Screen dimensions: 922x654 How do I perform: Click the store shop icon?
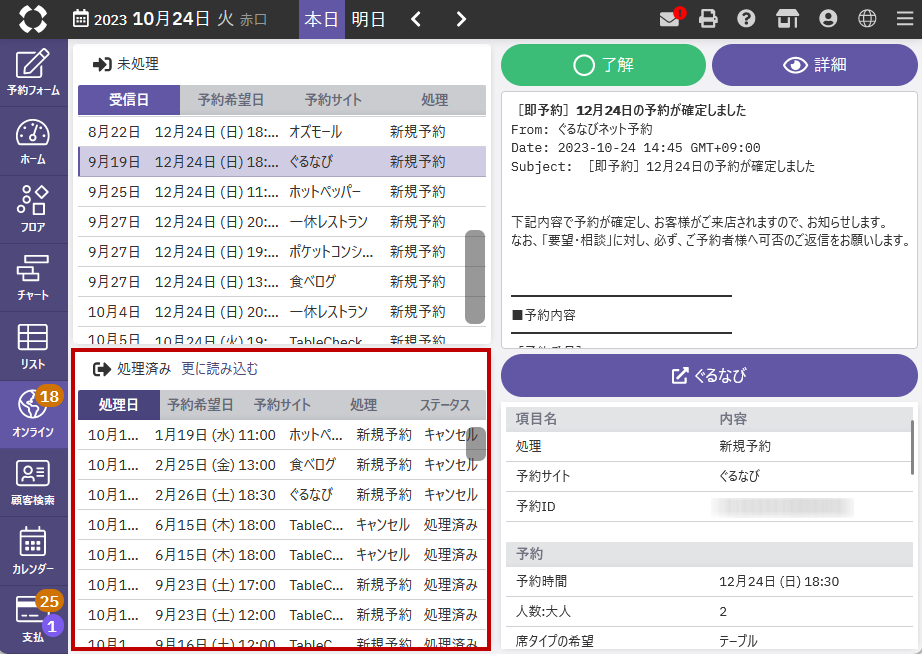[788, 19]
